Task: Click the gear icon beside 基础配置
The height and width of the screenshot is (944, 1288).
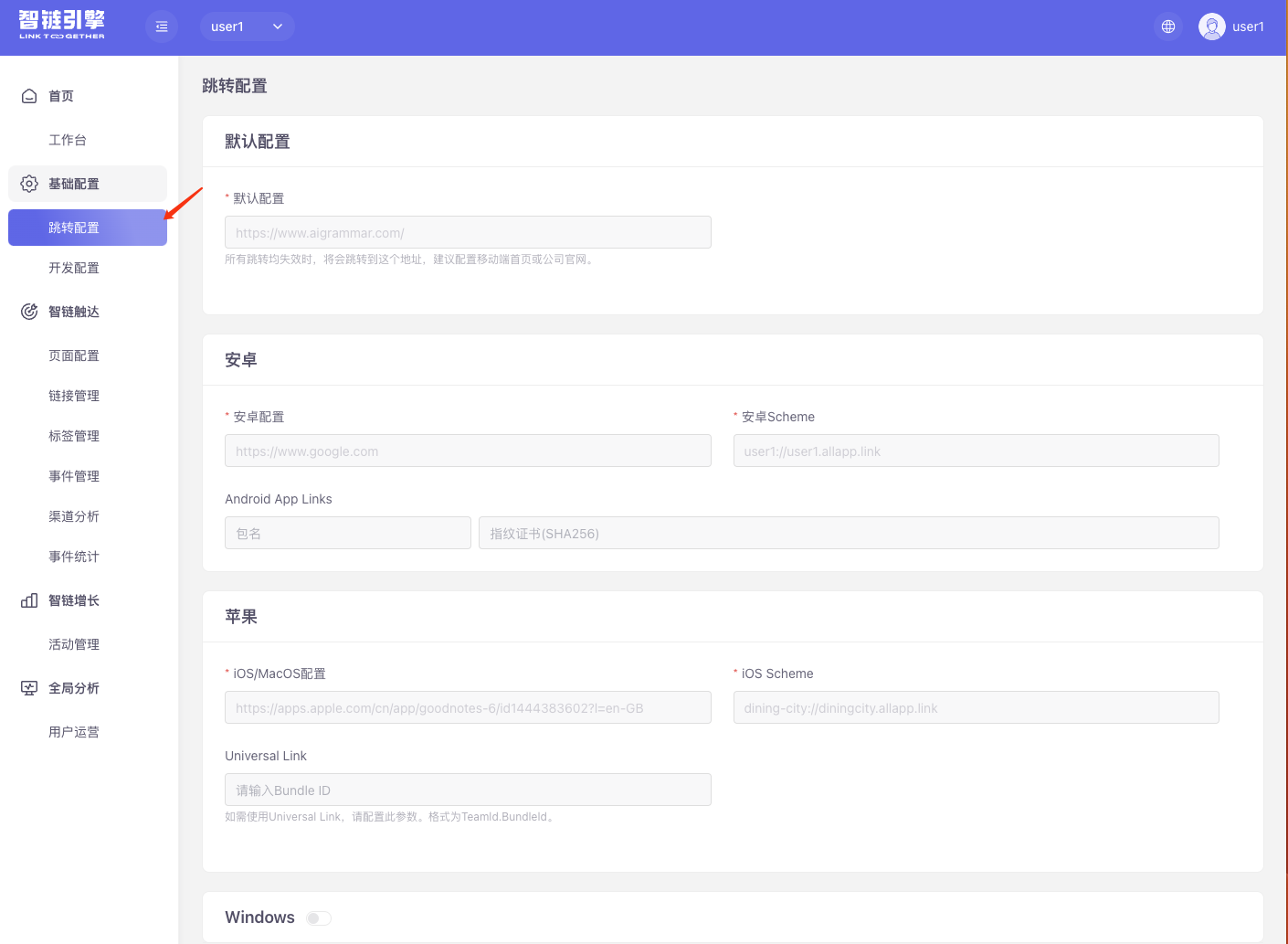Action: point(29,184)
